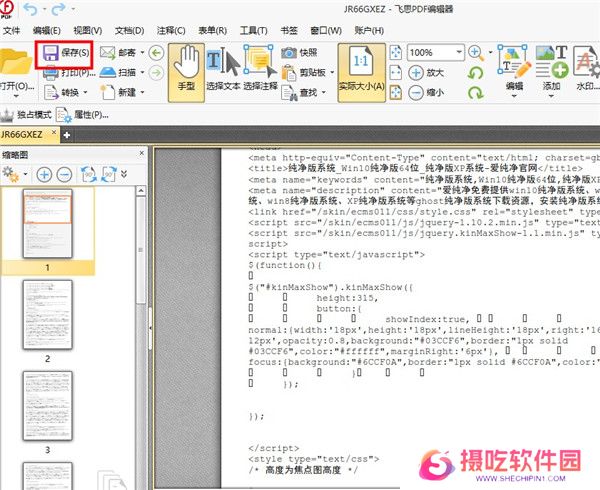
Task: Click the Convert (转换) icon
Action: (51, 92)
